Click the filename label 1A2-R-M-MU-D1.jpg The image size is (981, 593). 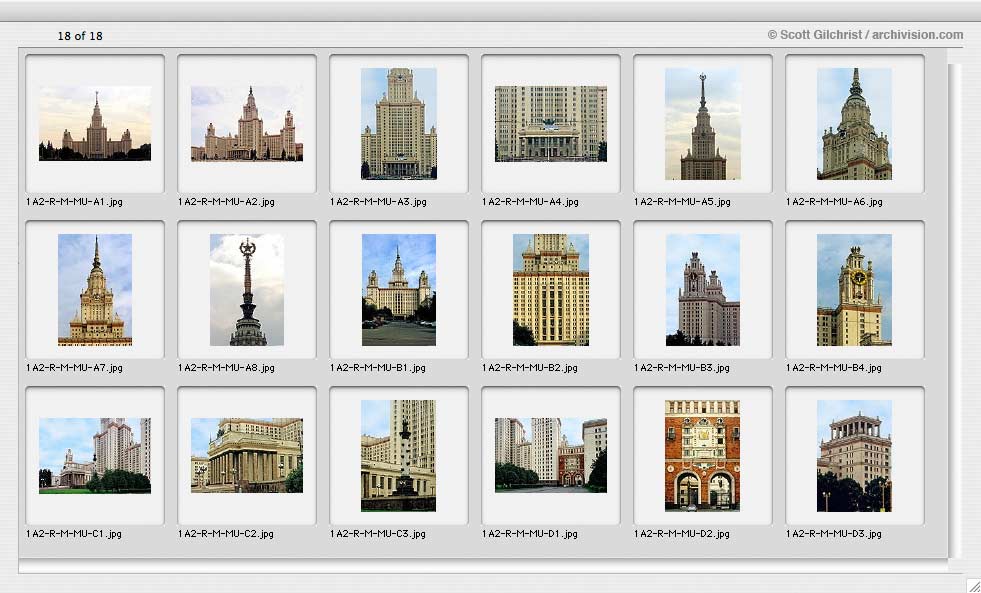click(530, 534)
